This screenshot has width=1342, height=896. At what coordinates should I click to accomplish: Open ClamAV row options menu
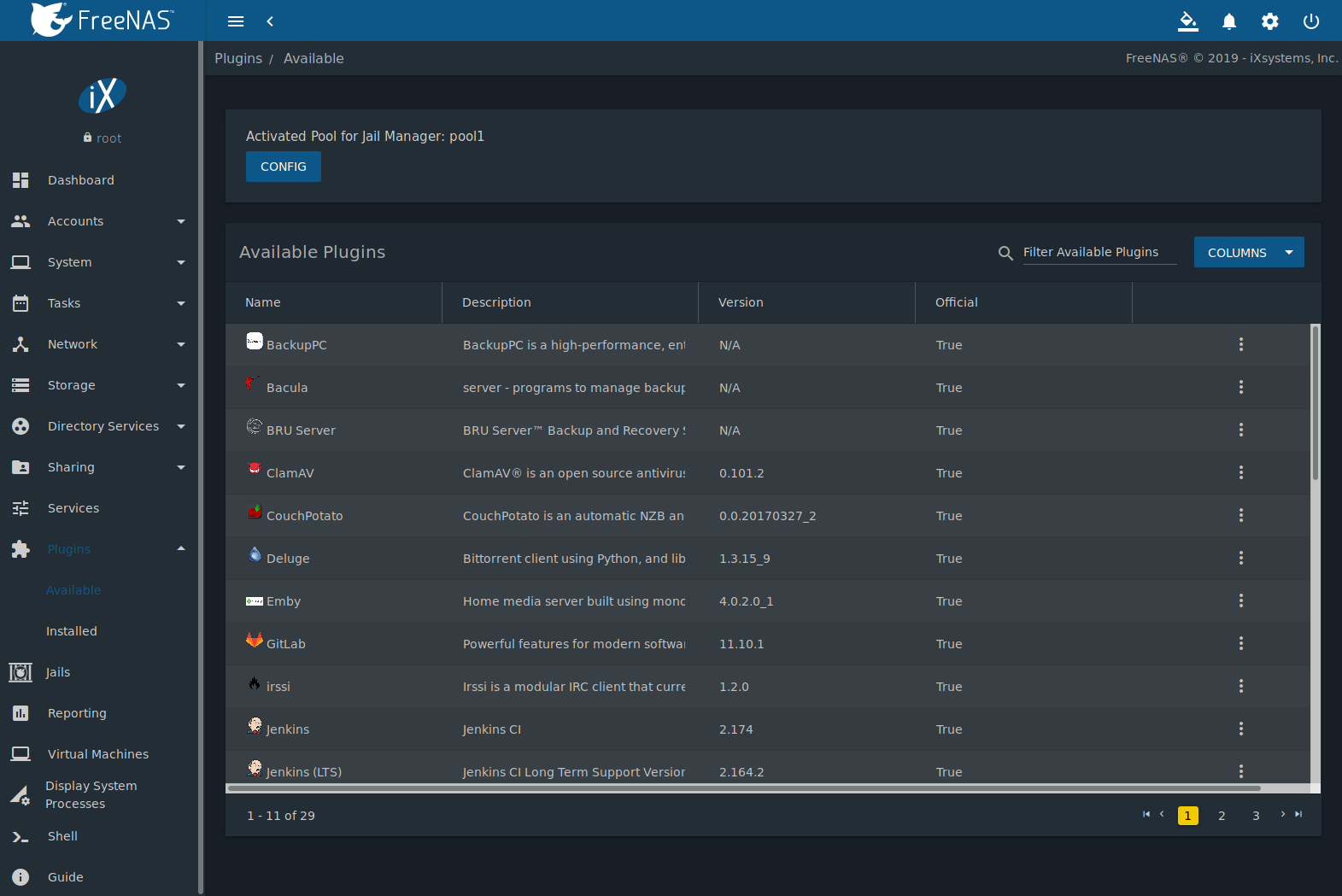click(x=1241, y=472)
